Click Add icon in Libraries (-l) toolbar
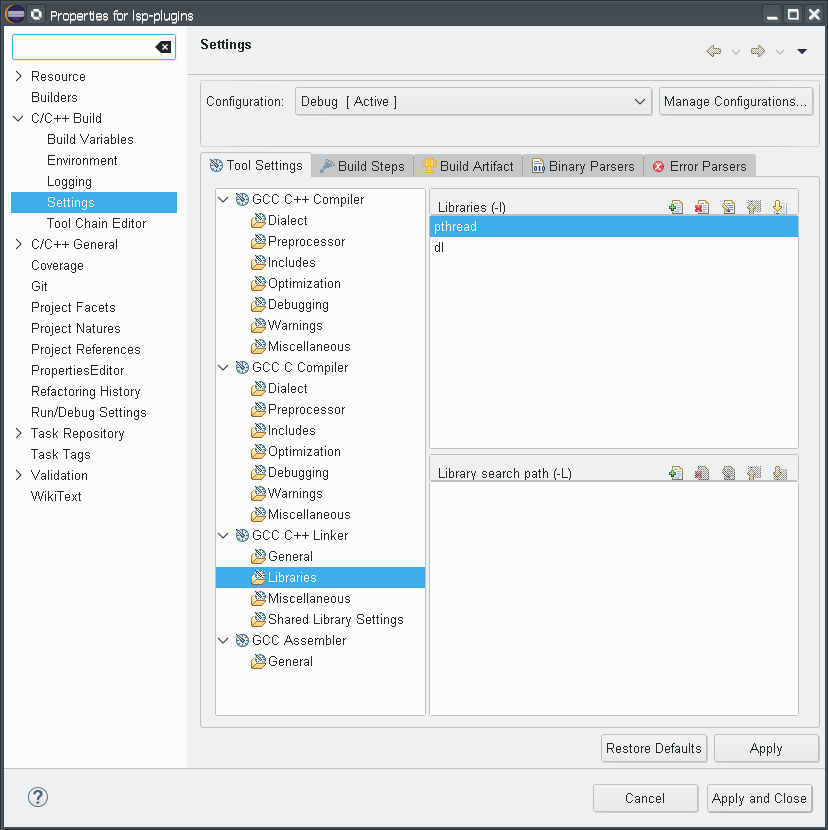Image resolution: width=828 pixels, height=830 pixels. (676, 207)
